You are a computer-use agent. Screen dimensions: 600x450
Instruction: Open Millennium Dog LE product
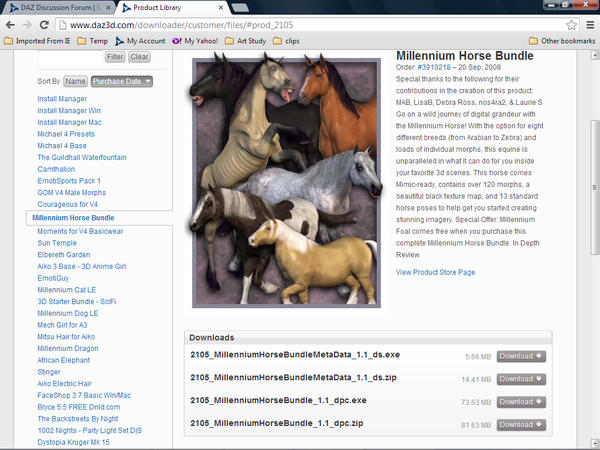pos(68,313)
